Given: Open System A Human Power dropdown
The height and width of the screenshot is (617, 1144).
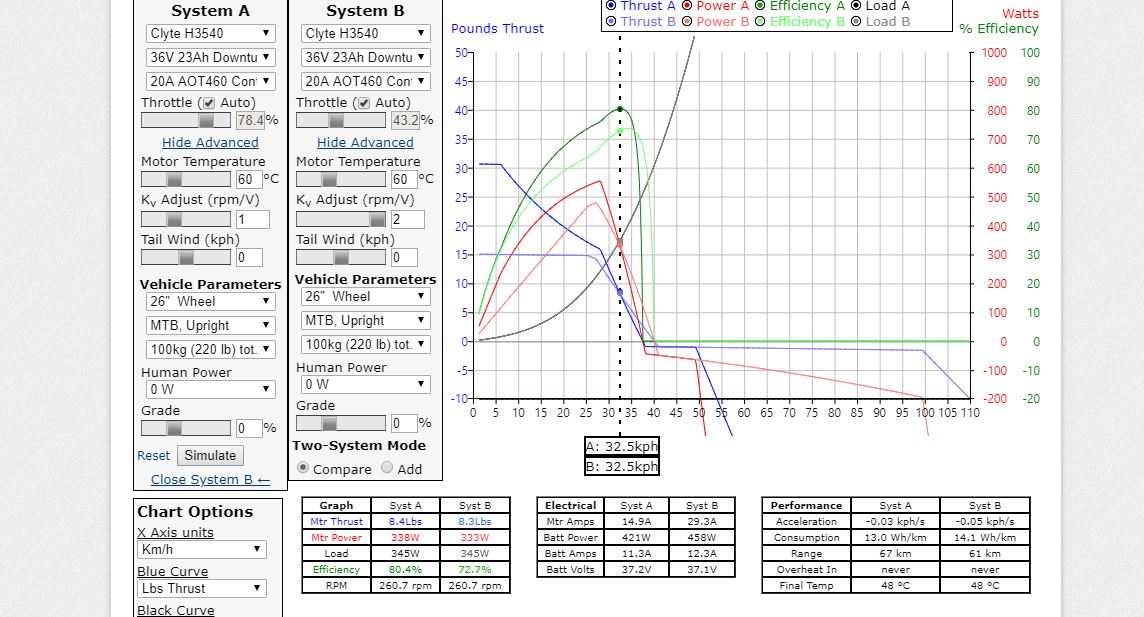Looking at the screenshot, I should click(x=210, y=389).
